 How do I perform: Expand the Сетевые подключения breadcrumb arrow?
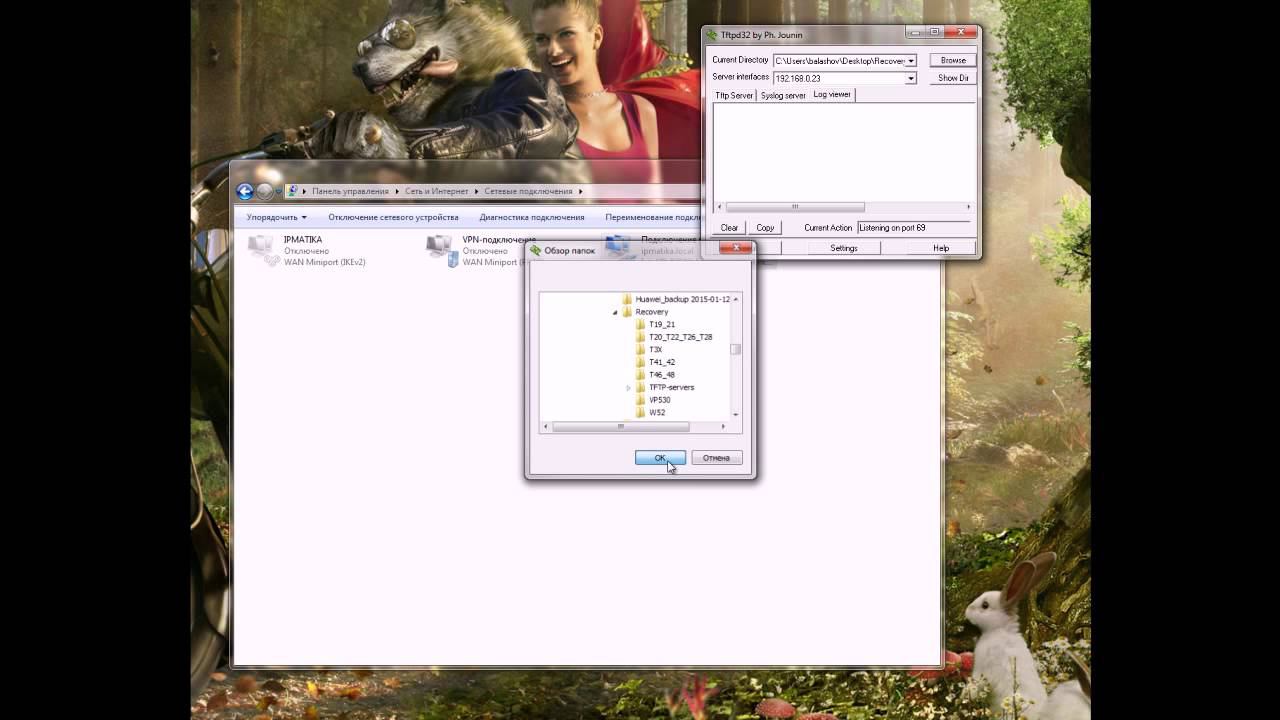(x=580, y=191)
